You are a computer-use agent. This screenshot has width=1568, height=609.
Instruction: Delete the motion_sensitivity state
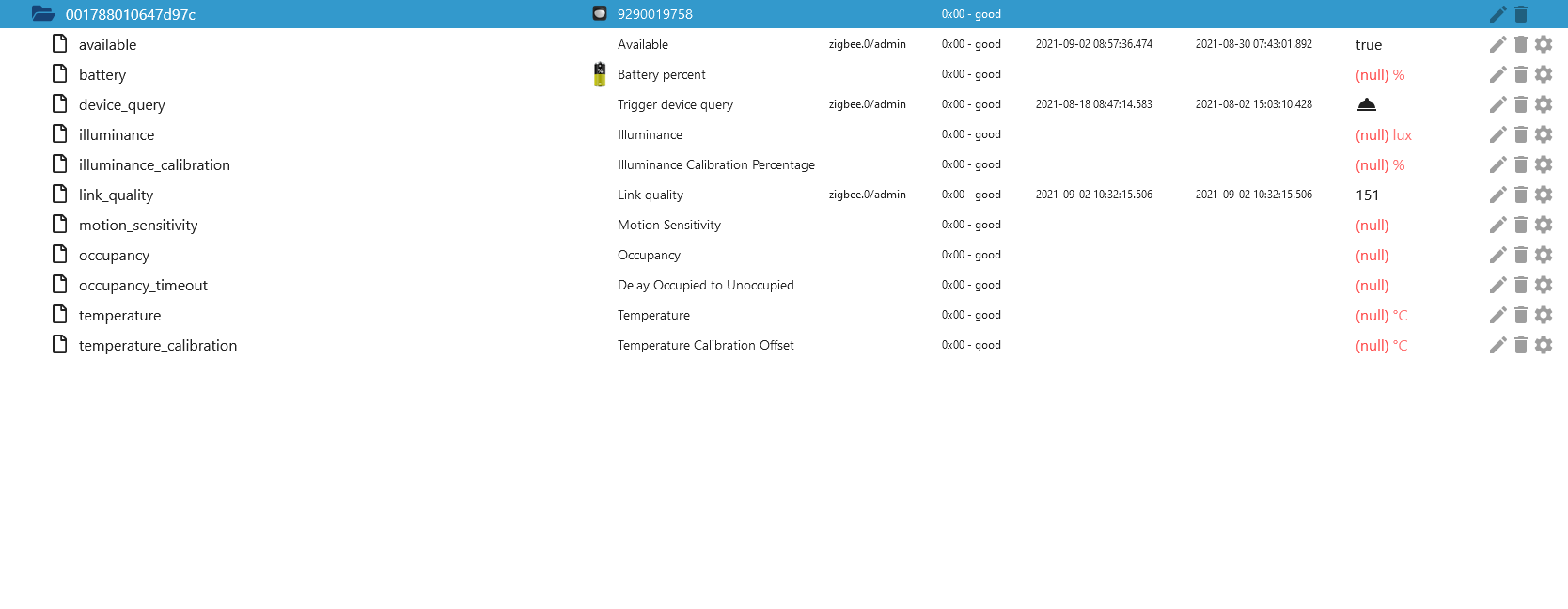pos(1521,225)
